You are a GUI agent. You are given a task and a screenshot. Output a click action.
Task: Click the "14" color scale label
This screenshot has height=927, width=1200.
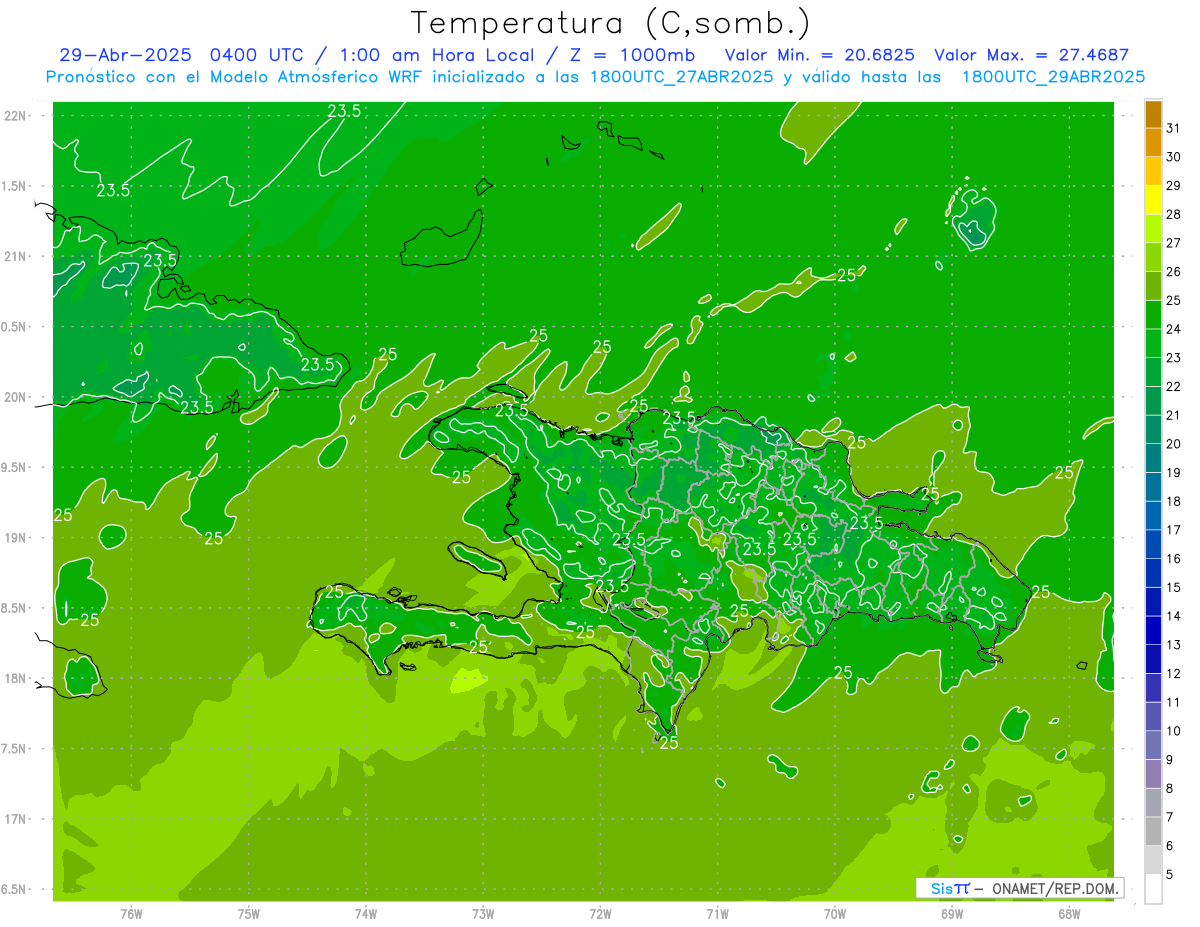click(1174, 616)
